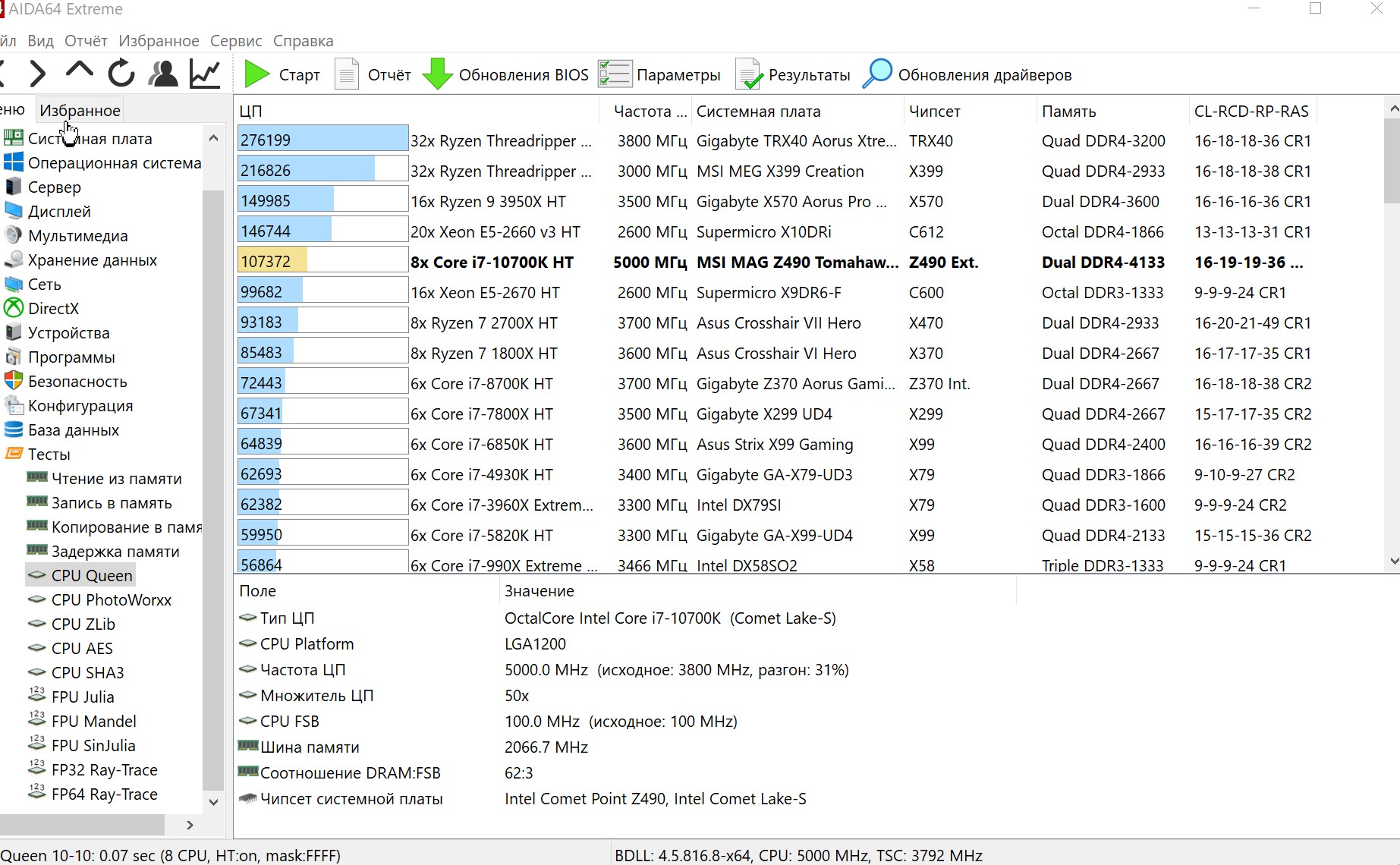Click the refresh arrow icon in toolbar
The width and height of the screenshot is (1400, 865).
121,74
